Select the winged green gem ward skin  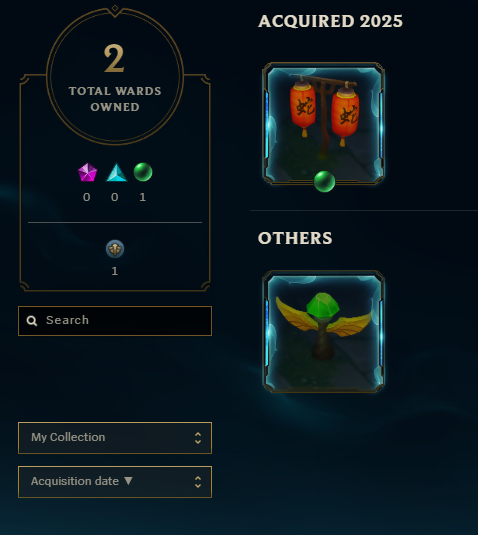pyautogui.click(x=323, y=331)
